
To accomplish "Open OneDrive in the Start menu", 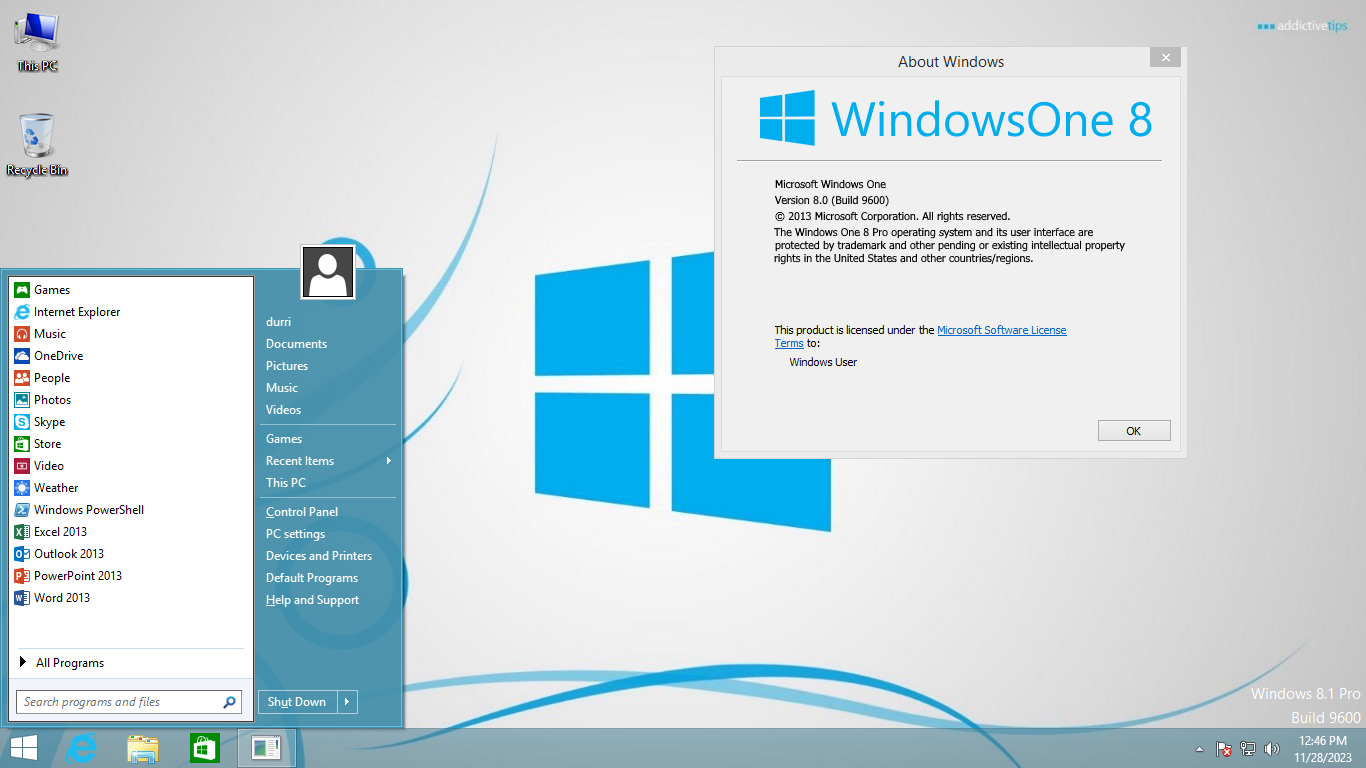I will pos(131,356).
